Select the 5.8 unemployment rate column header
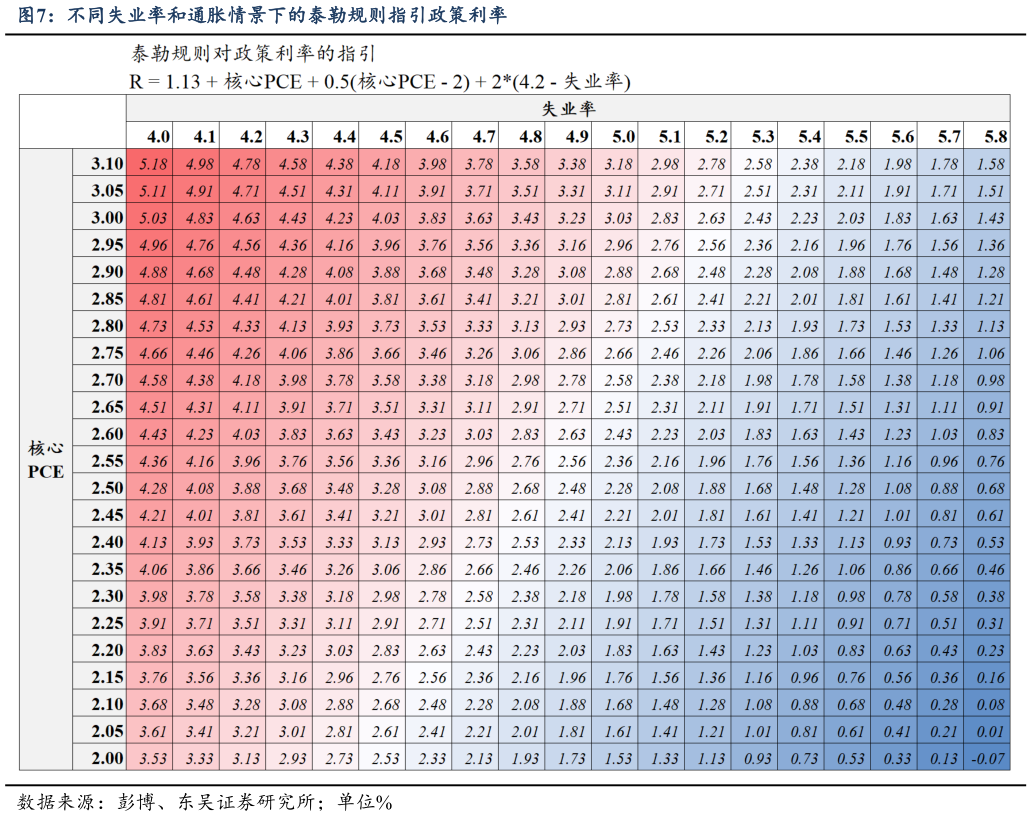 [x=995, y=137]
